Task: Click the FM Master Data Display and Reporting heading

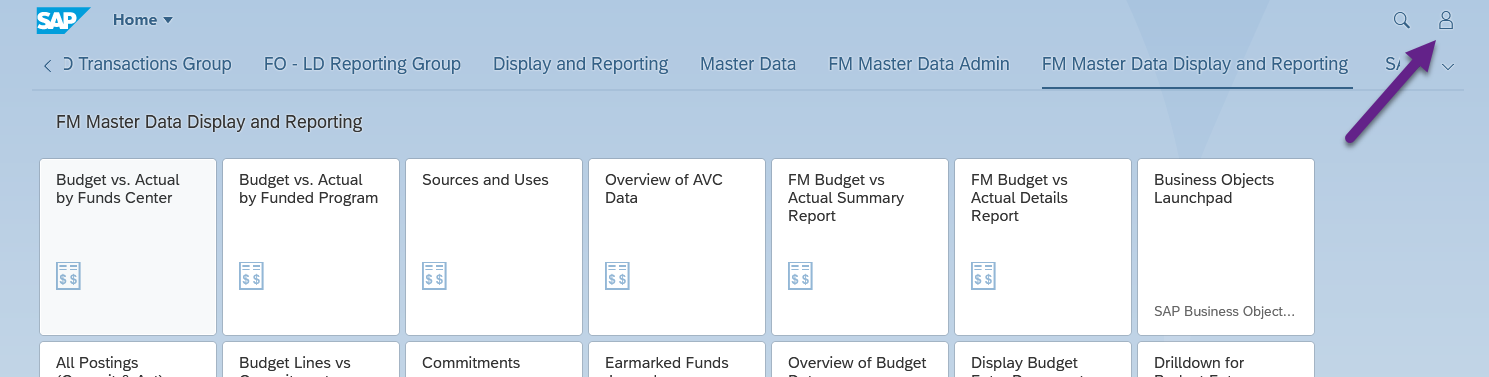Action: point(209,122)
